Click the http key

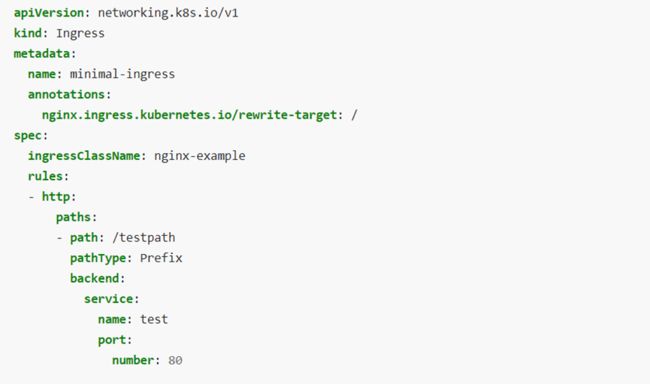tap(56, 197)
